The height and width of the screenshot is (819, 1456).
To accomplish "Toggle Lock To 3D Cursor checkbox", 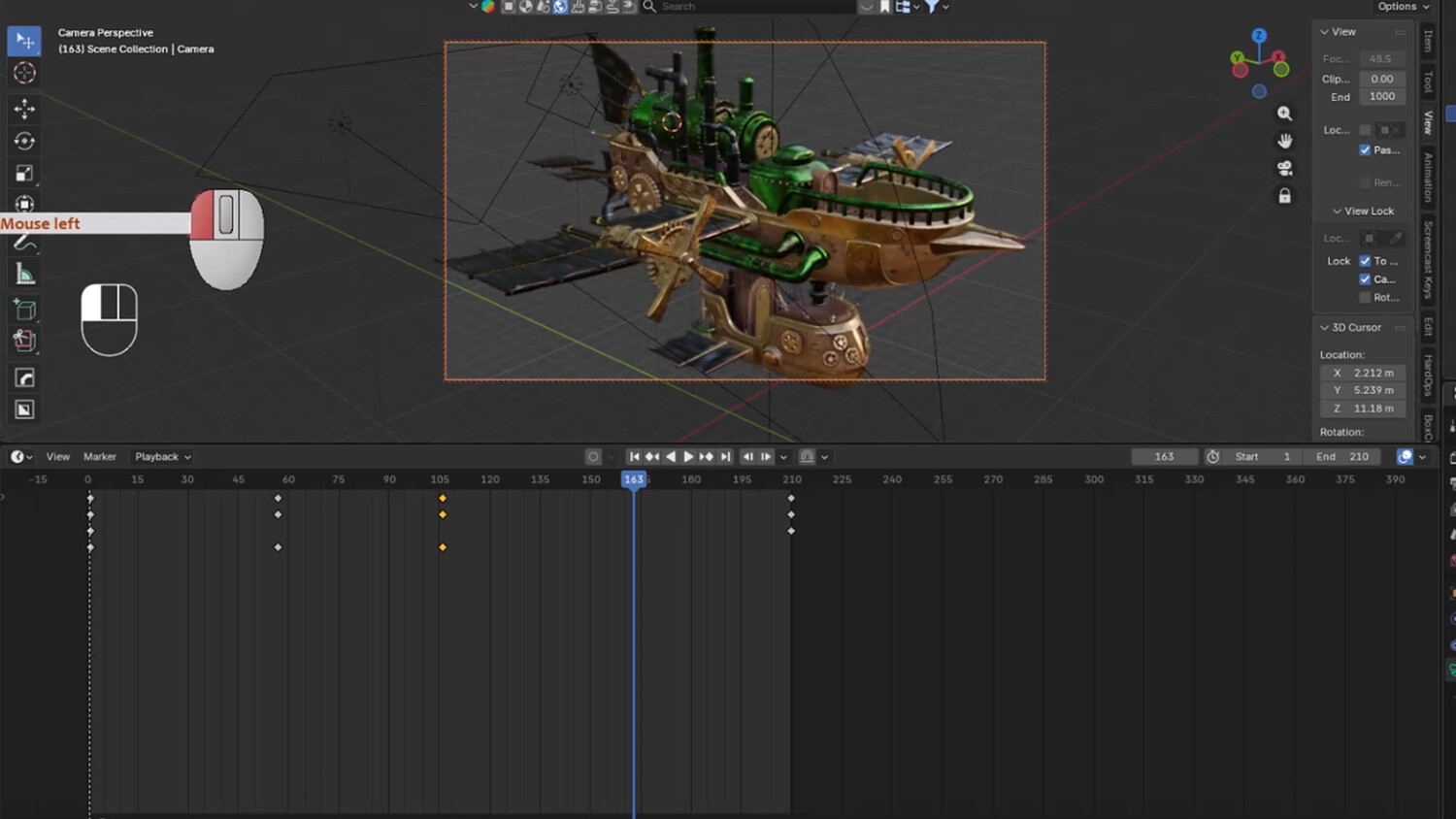I will (x=1365, y=261).
